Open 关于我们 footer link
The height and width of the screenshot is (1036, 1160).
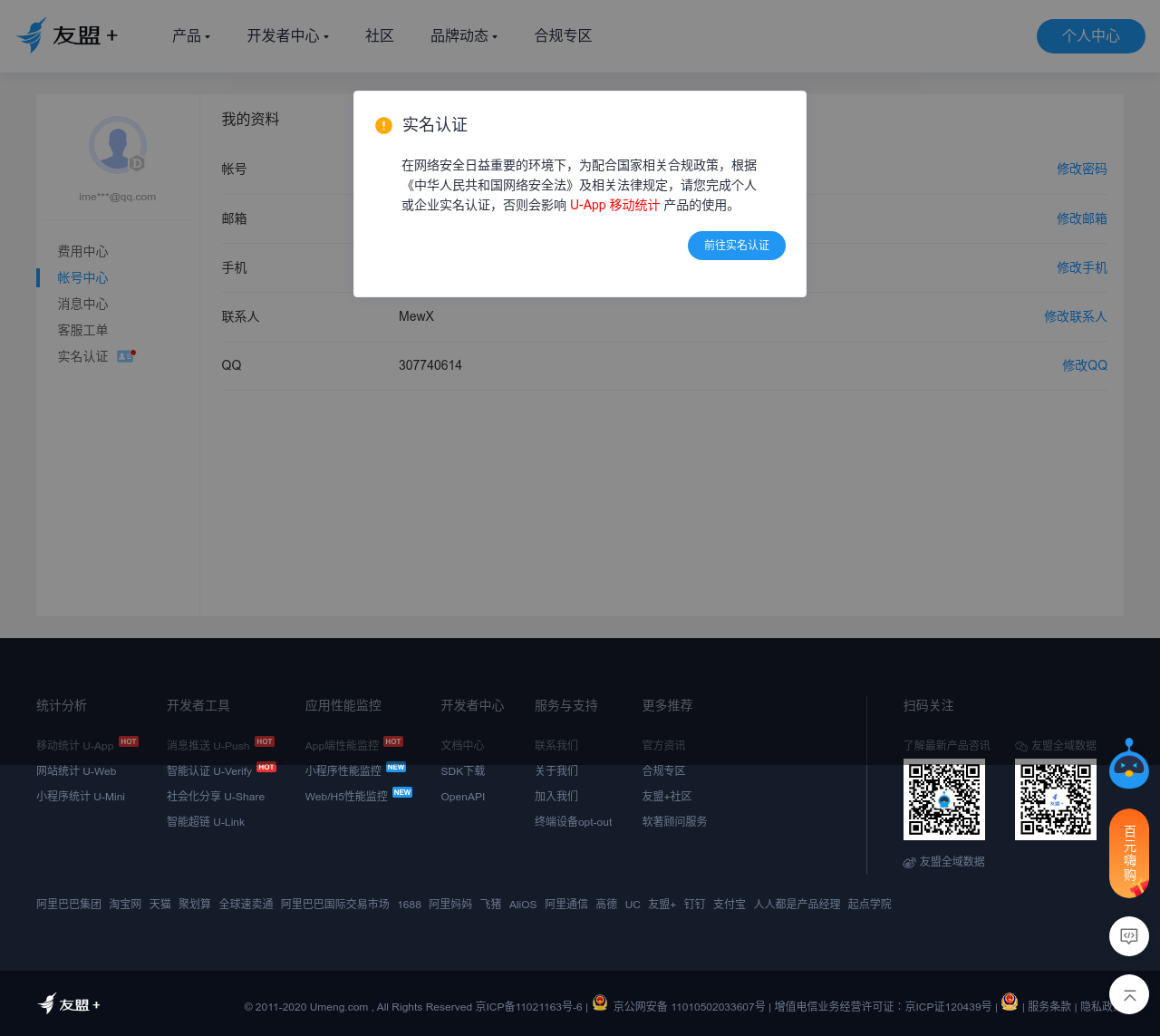[556, 770]
